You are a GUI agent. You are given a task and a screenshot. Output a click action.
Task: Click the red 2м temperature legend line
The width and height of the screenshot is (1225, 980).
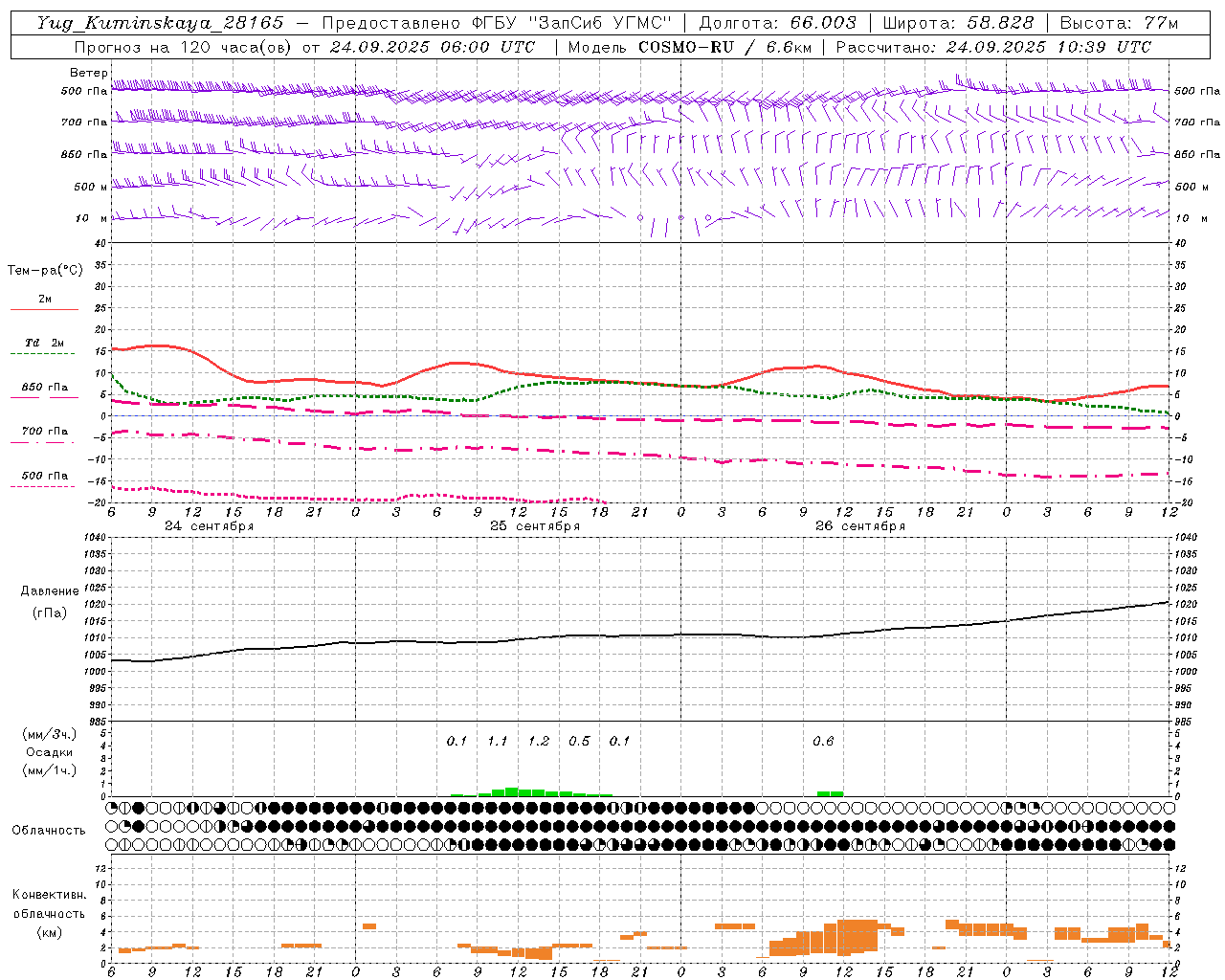(44, 309)
